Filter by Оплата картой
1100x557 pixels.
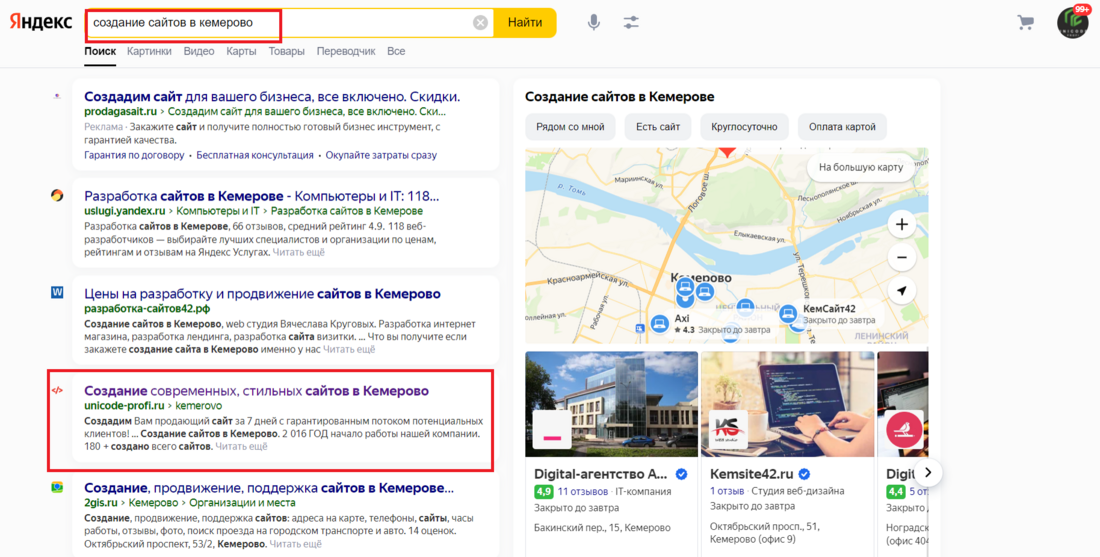coord(843,127)
